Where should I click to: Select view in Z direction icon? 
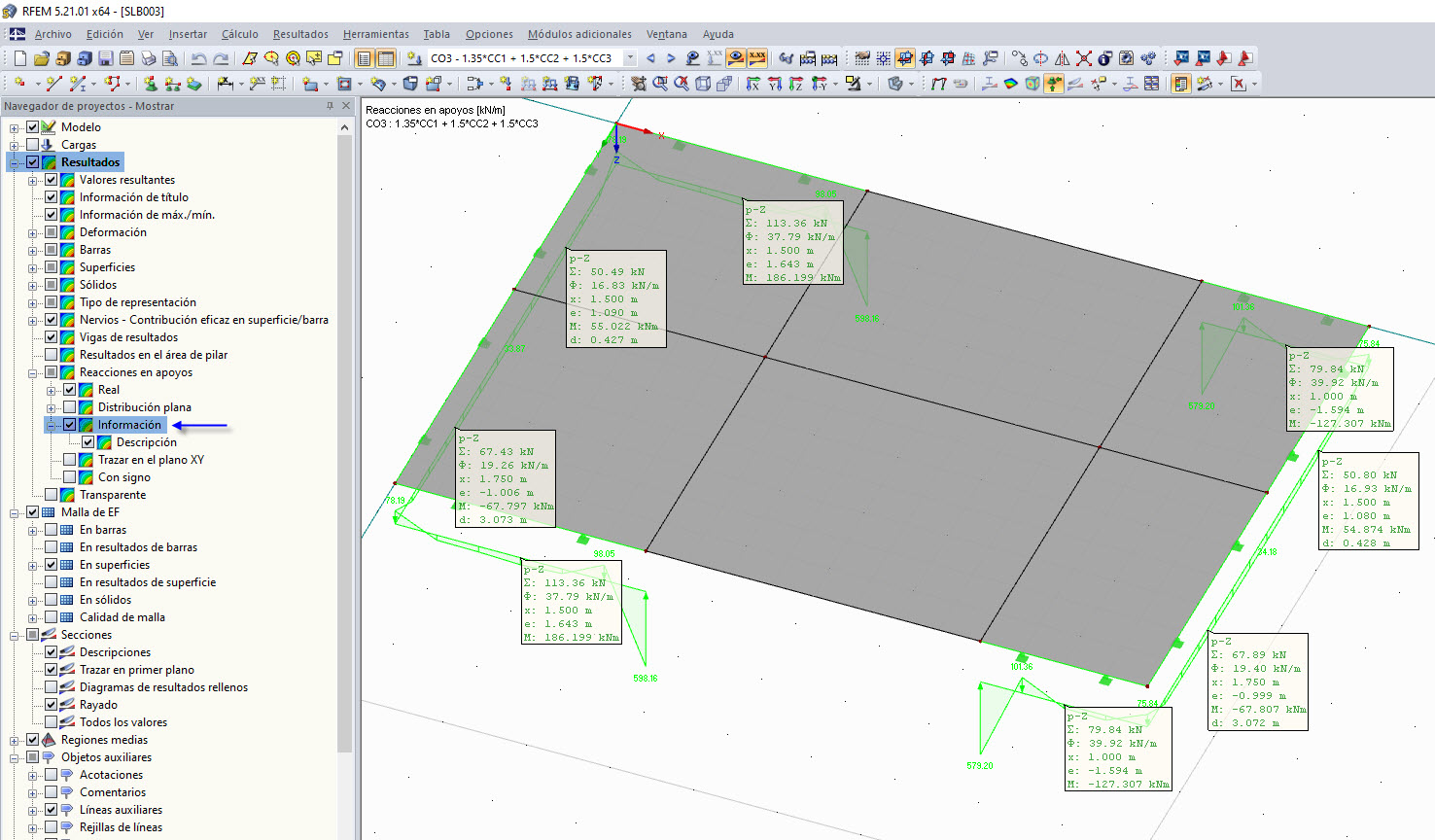[x=796, y=84]
